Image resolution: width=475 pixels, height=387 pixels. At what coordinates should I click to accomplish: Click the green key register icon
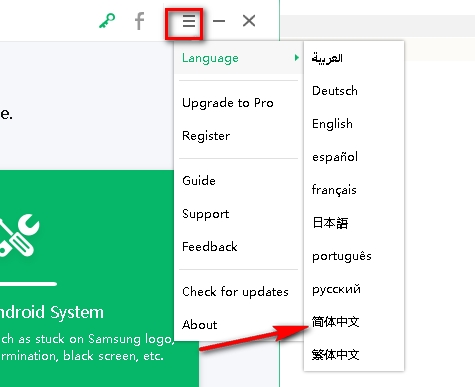tap(107, 21)
